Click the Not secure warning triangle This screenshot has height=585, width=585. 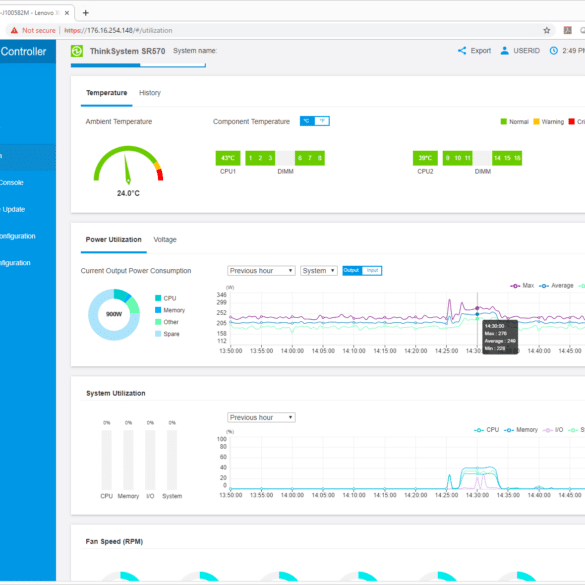[x=14, y=31]
